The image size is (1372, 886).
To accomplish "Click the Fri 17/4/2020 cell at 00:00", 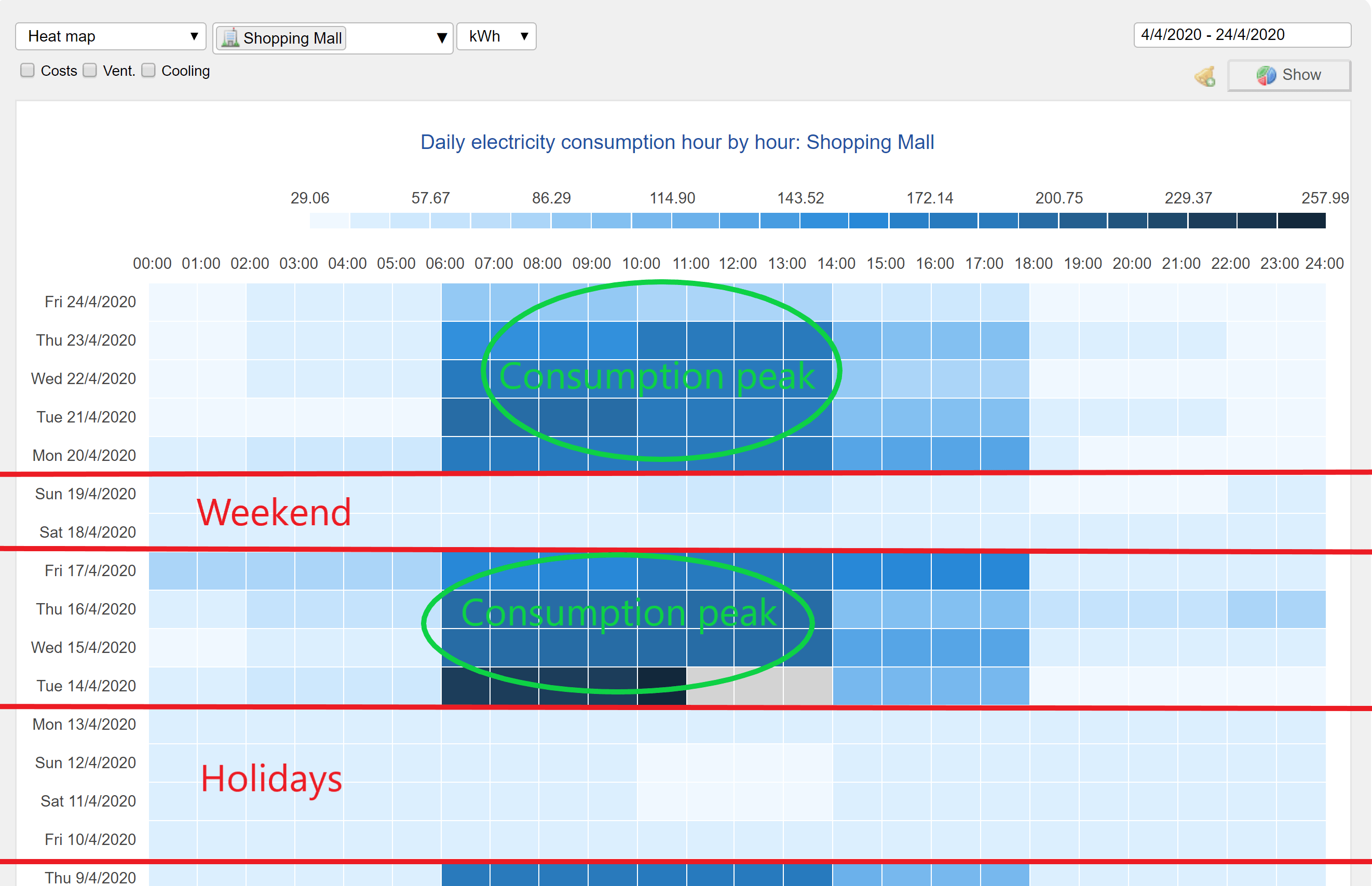I will coord(172,571).
